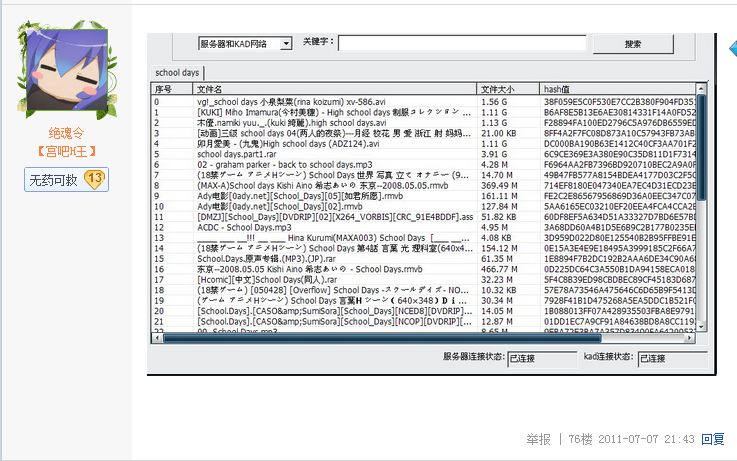The height and width of the screenshot is (461, 737).
Task: Click file size 4.28 M cell
Action: click(x=494, y=164)
